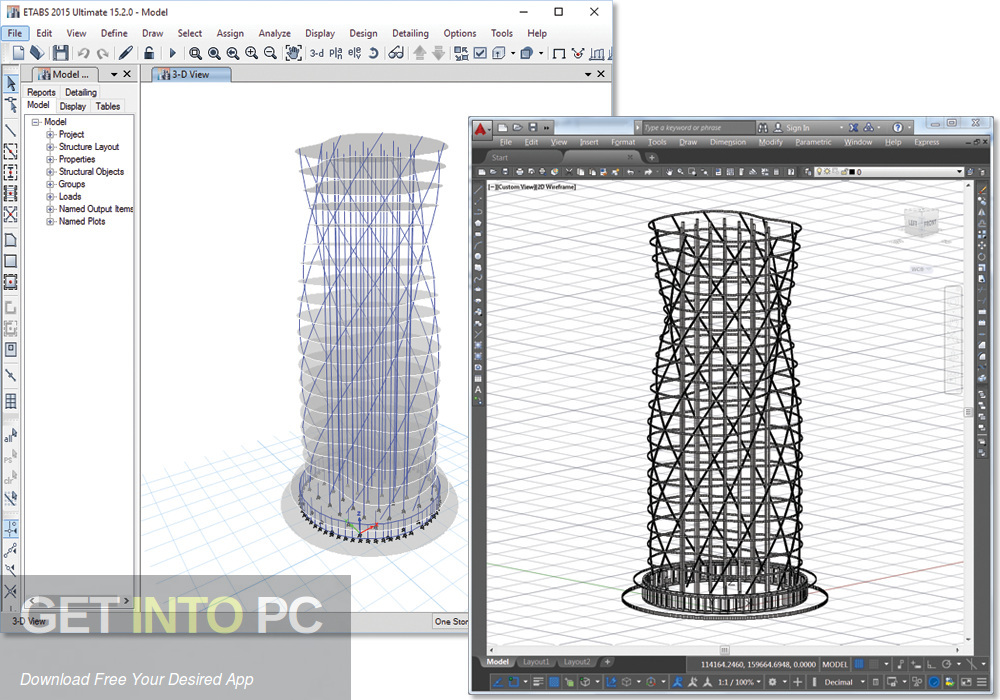
Task: Expand the Loads tree node
Action: [50, 196]
